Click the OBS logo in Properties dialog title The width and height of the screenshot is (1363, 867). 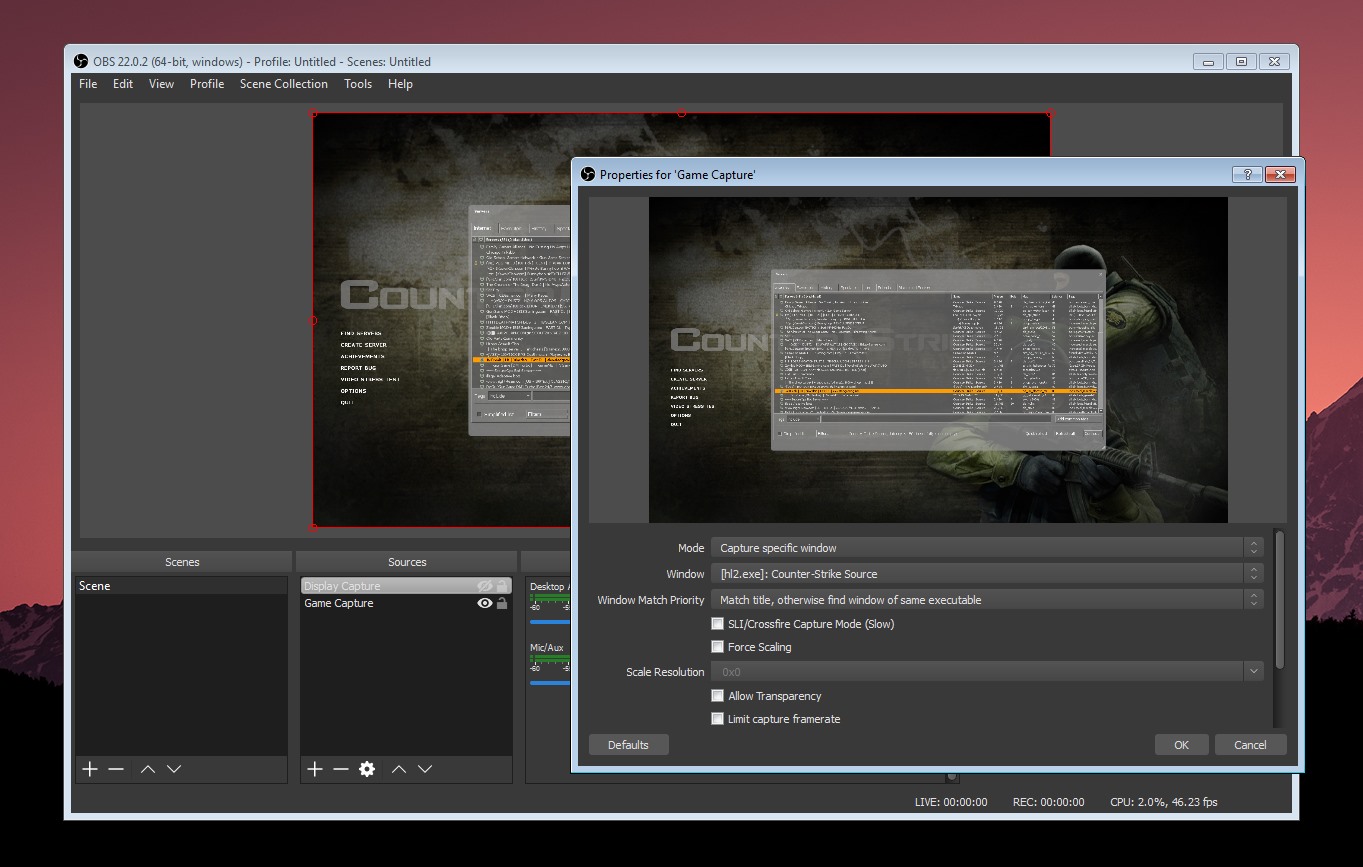(x=588, y=174)
